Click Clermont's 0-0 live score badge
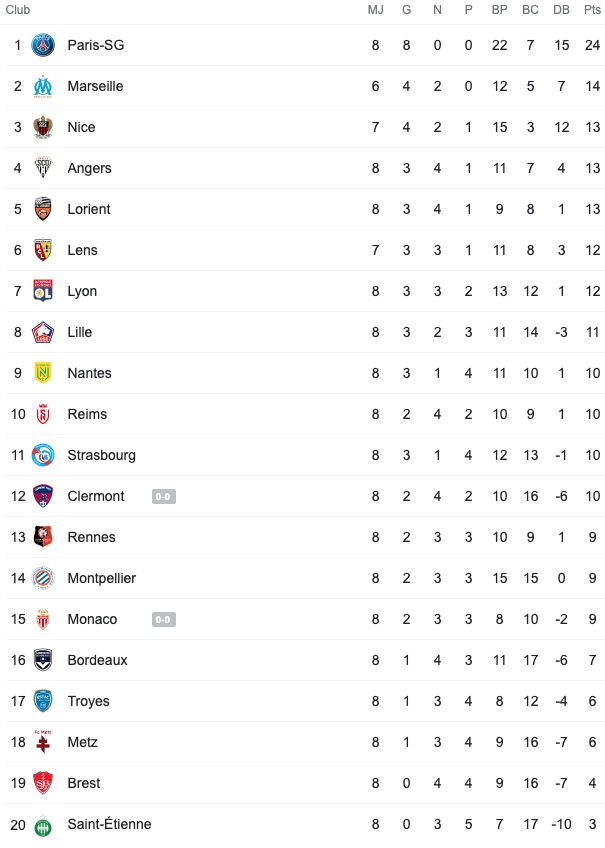 (163, 496)
